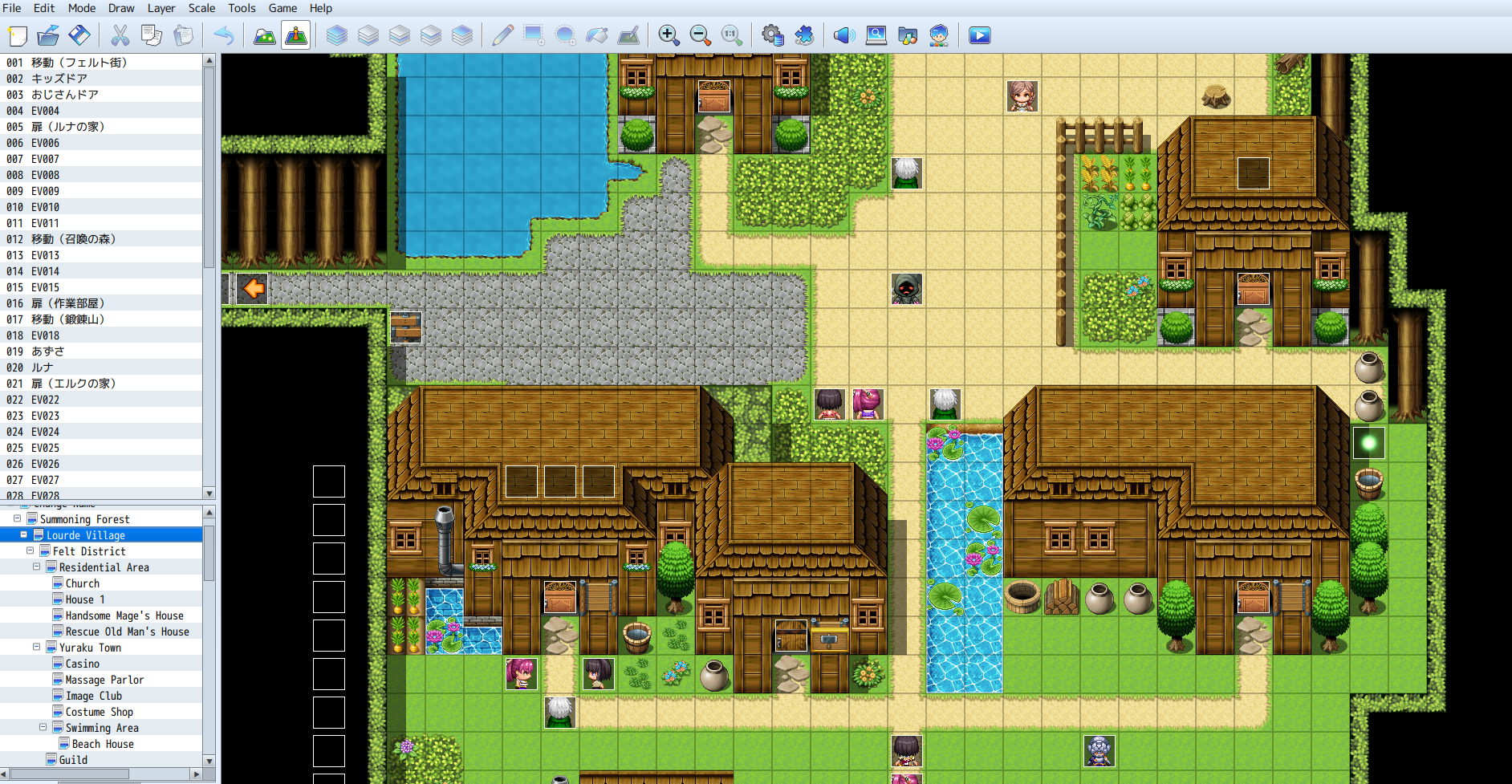Viewport: 1512px width, 784px height.
Task: Undo the last action
Action: [224, 35]
